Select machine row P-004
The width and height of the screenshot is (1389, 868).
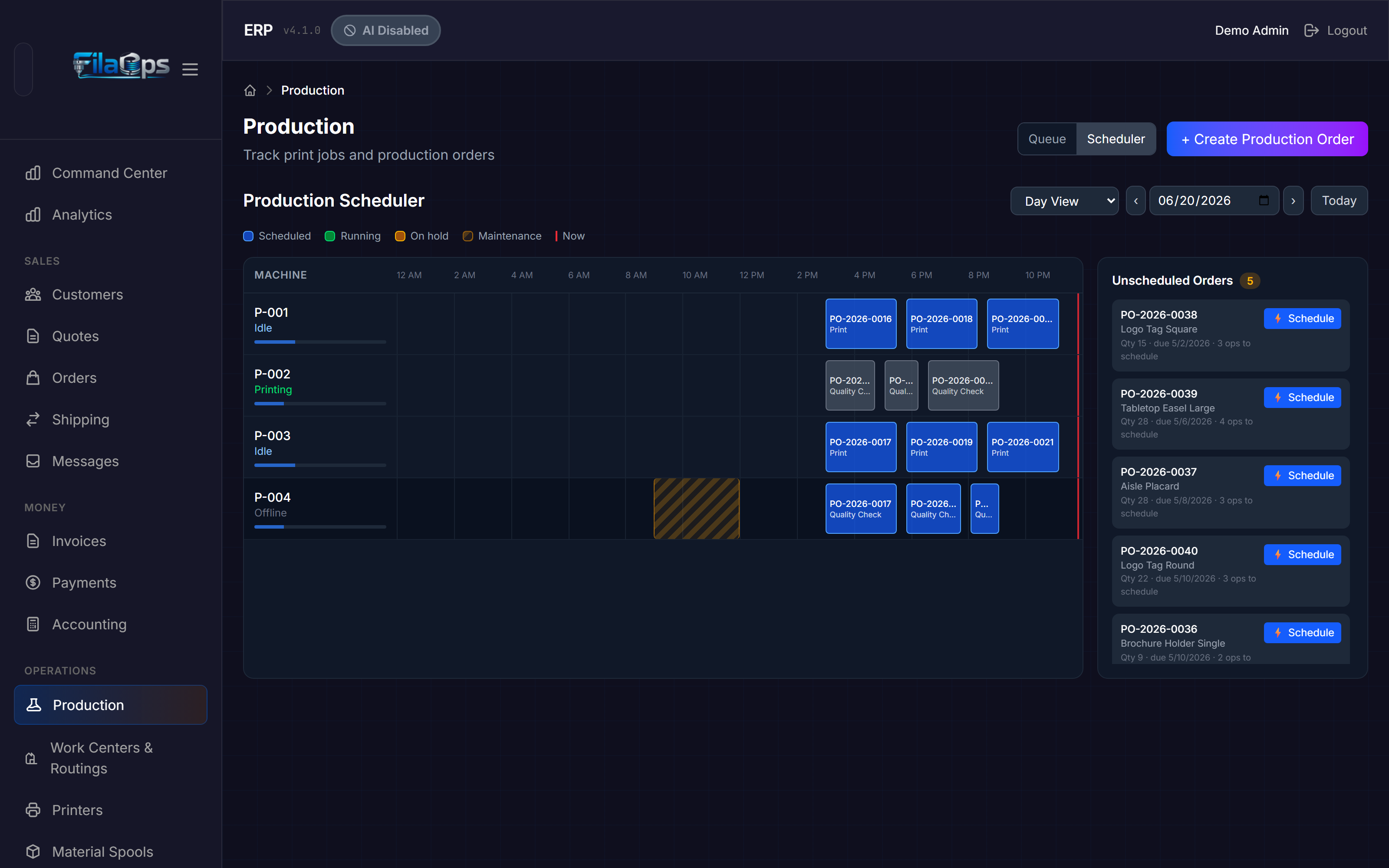tap(663, 509)
